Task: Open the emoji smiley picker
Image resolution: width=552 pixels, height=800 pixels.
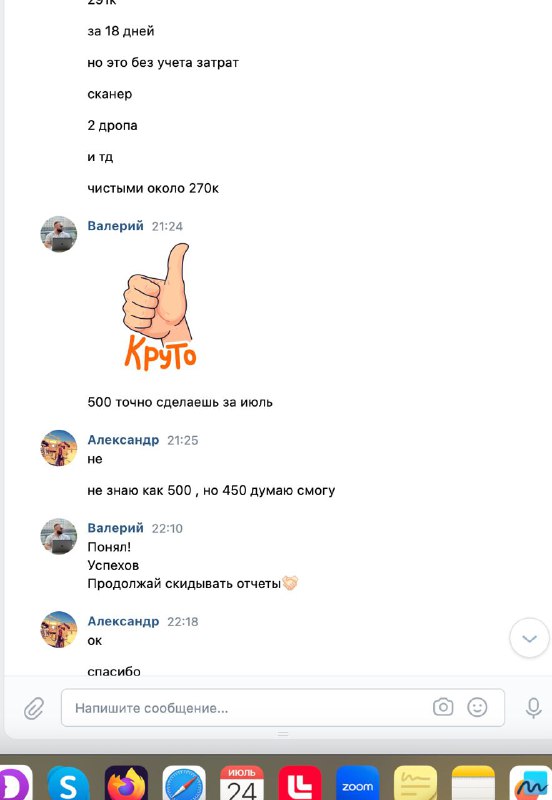Action: [477, 707]
